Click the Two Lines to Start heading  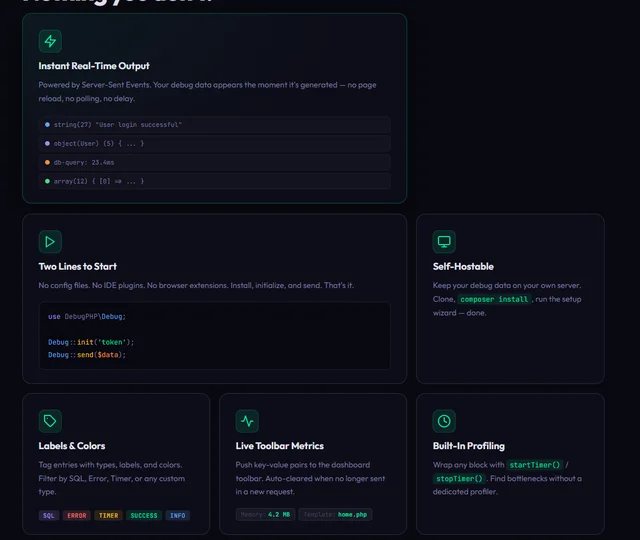[x=78, y=267]
